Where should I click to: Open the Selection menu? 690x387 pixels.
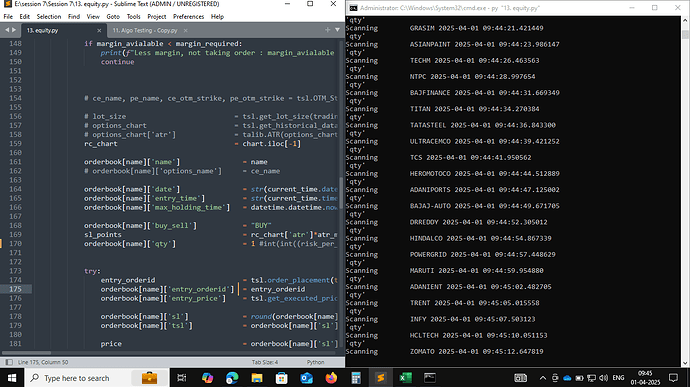point(49,17)
